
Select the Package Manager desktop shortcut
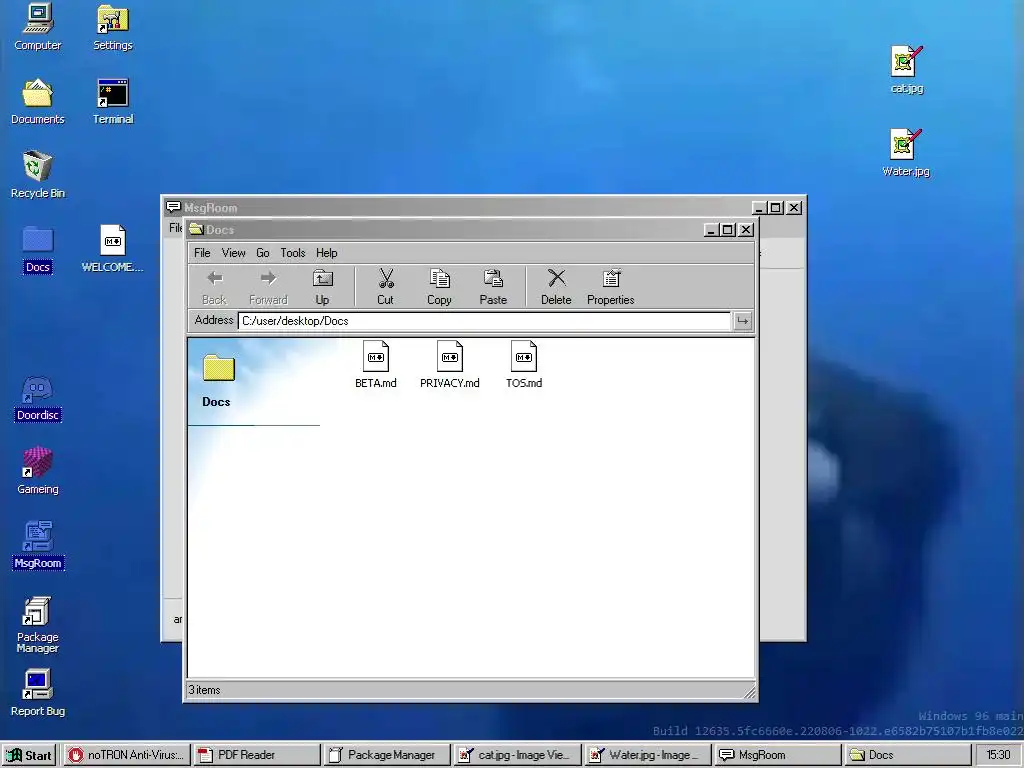(38, 625)
